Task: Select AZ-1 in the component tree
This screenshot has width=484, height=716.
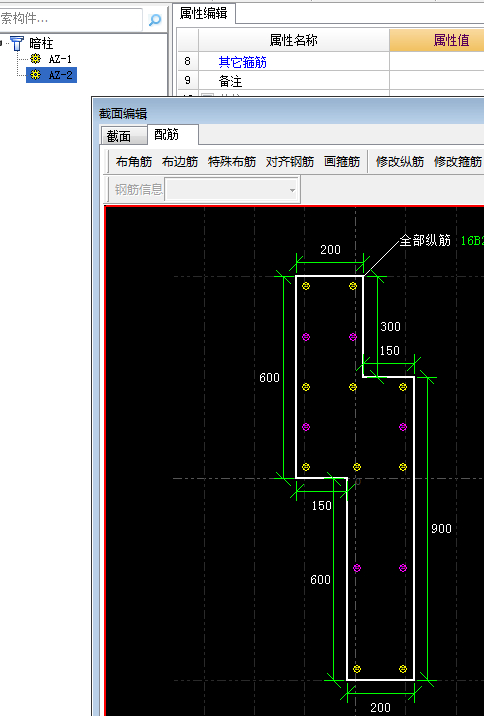Action: click(x=60, y=59)
